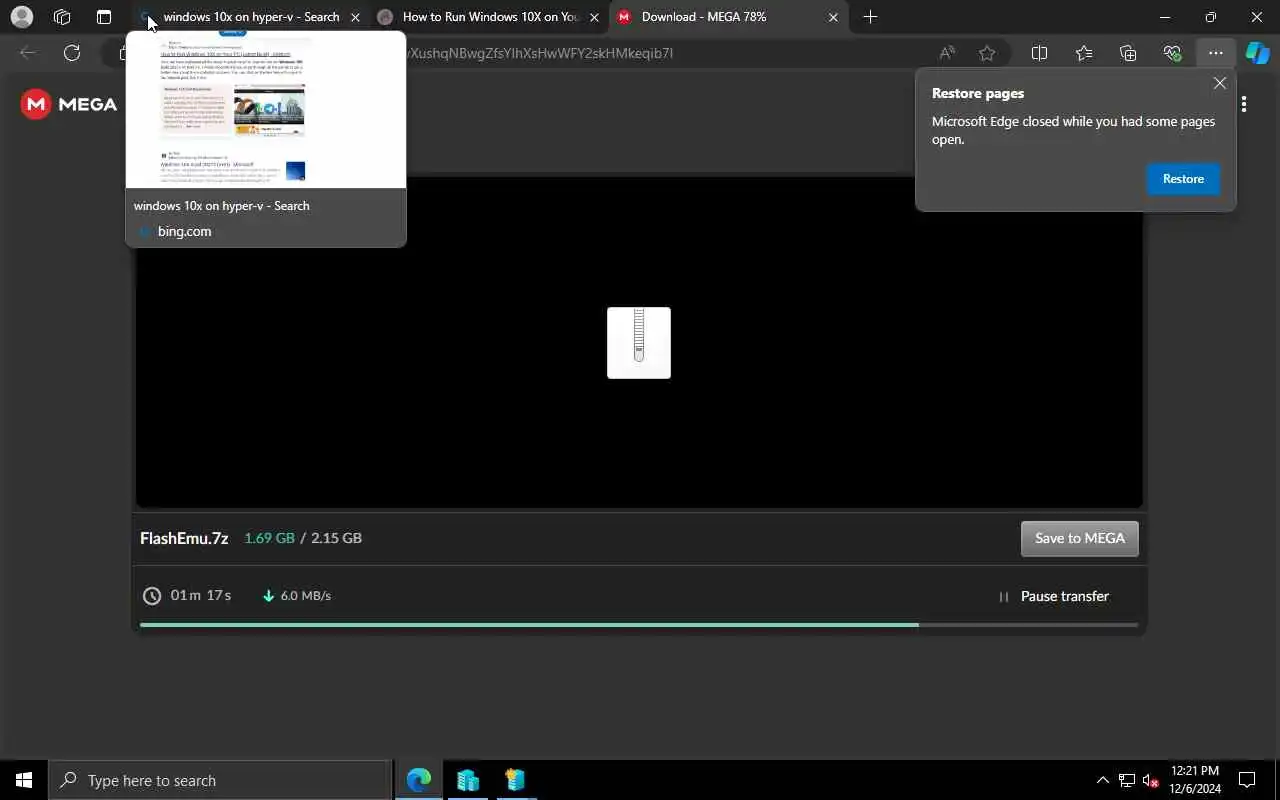Open the Windows notification center
The image size is (1280, 800).
(x=1247, y=780)
